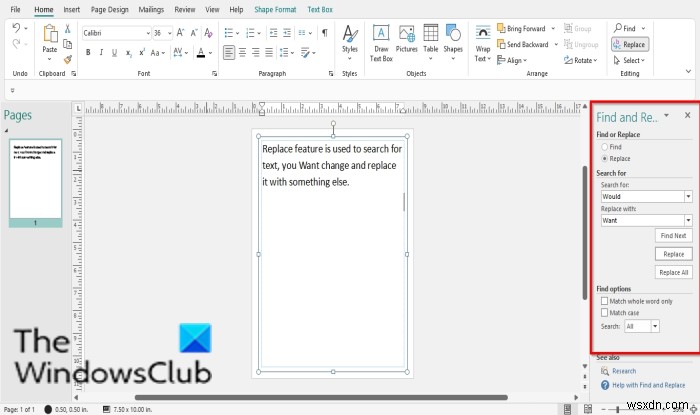Click the Replace All button
Screen dimensions: 700x415
pyautogui.click(x=673, y=272)
